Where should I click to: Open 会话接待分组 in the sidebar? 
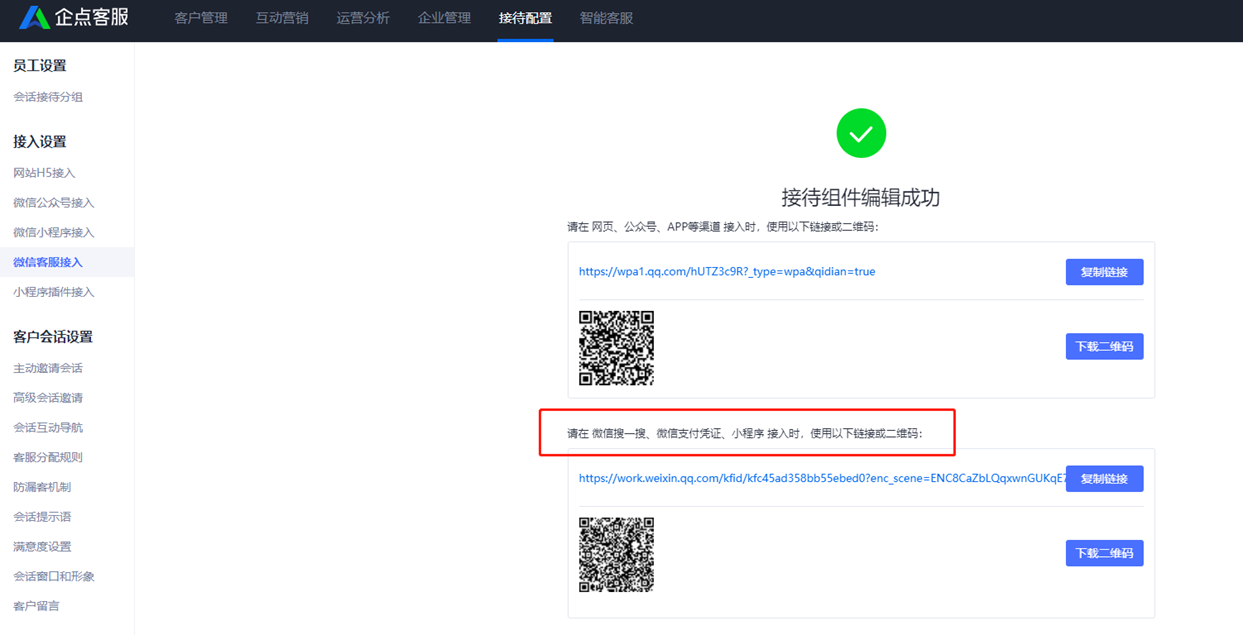pos(48,97)
